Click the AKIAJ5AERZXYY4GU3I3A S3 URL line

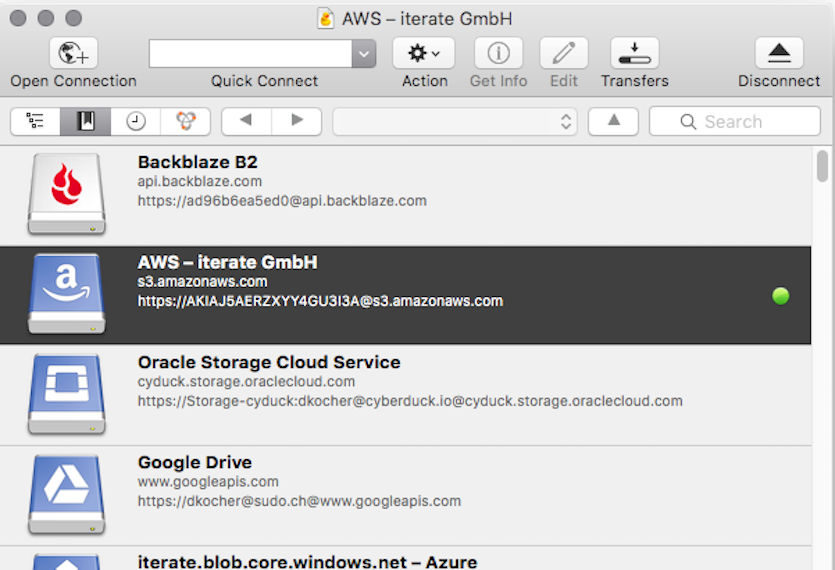(x=320, y=301)
